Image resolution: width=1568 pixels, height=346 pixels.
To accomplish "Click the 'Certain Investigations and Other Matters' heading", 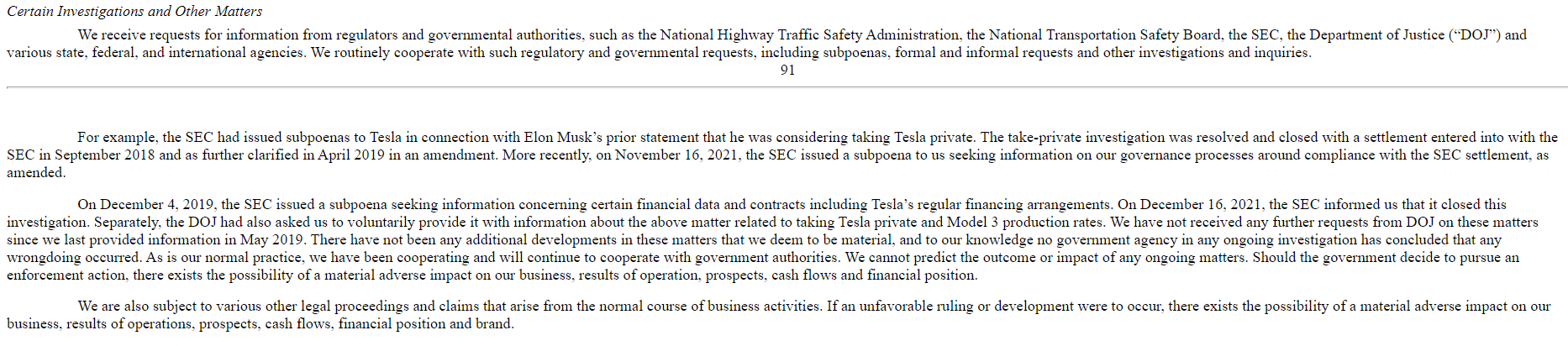I will (134, 12).
